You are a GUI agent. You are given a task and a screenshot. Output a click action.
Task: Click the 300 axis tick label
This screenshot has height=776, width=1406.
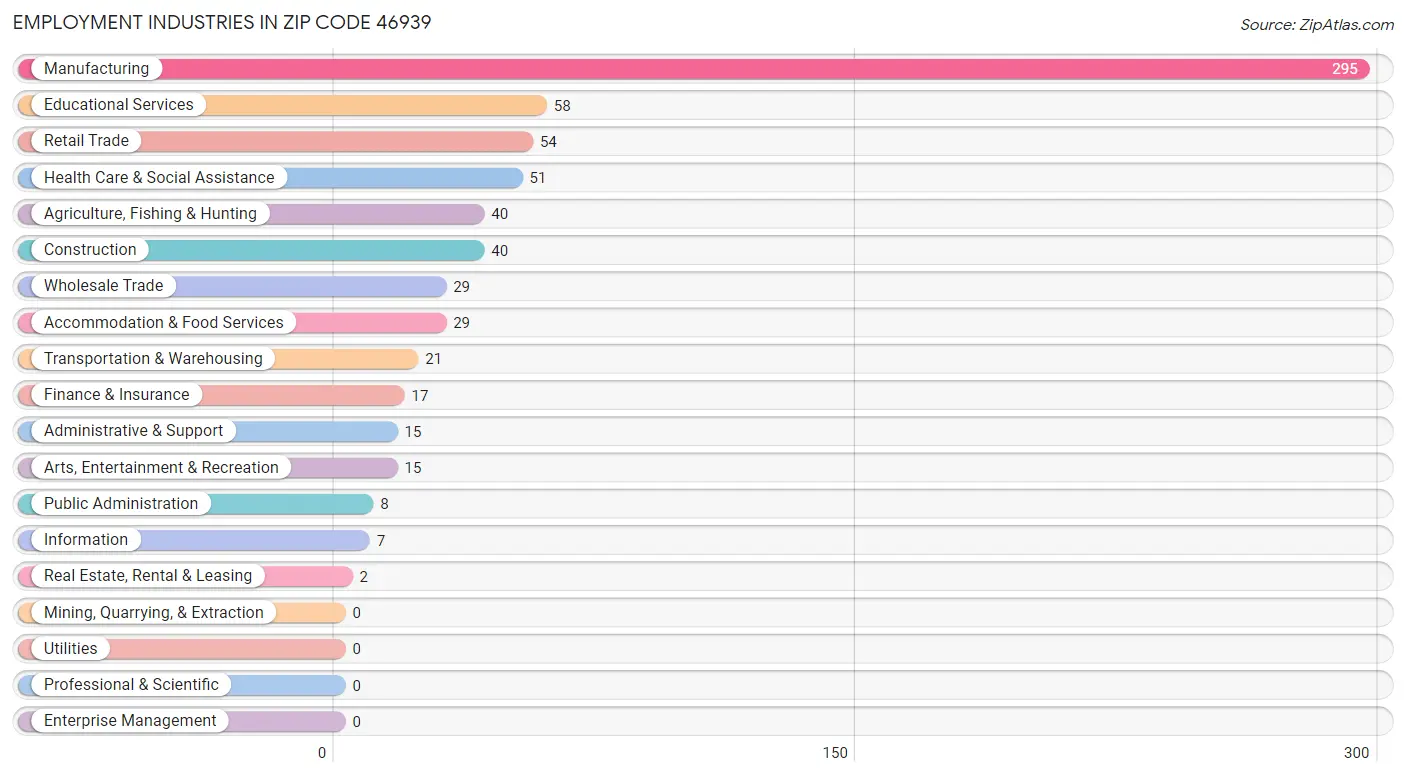pyautogui.click(x=1357, y=753)
